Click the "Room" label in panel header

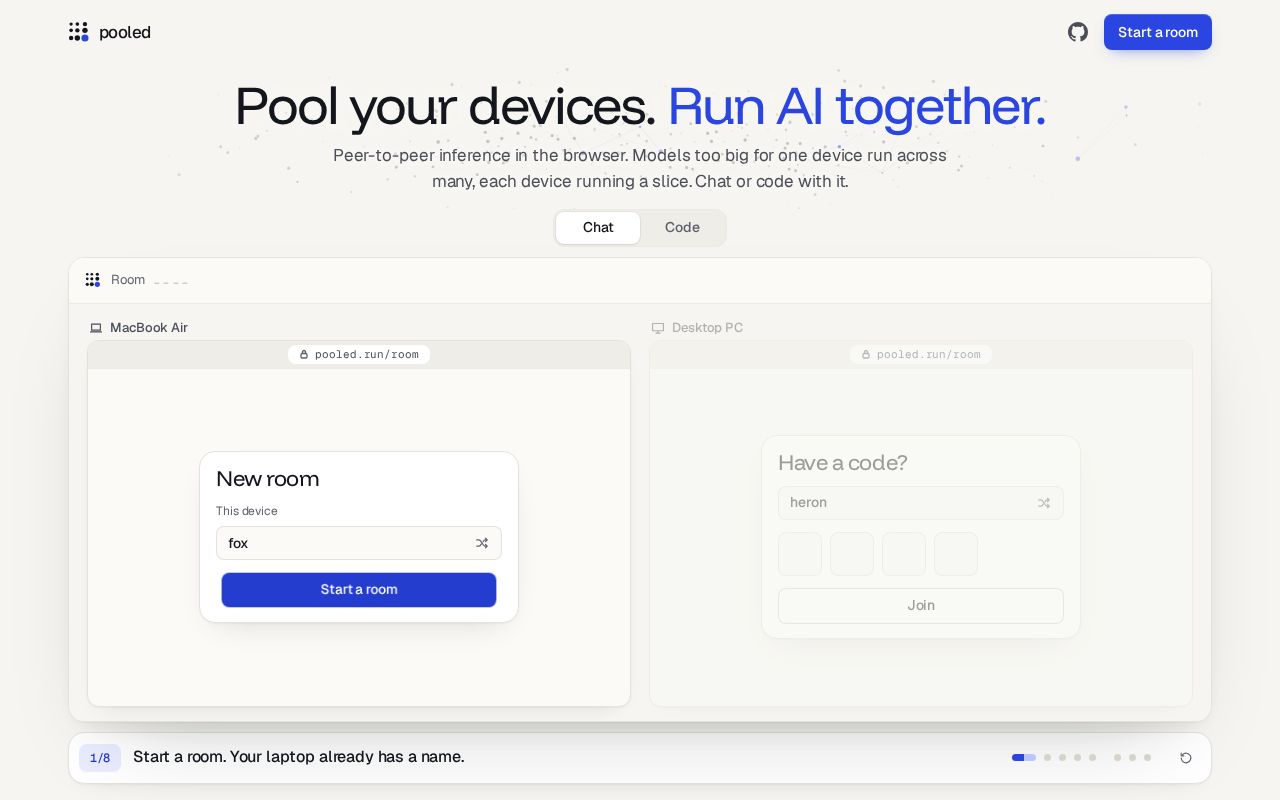click(x=128, y=280)
